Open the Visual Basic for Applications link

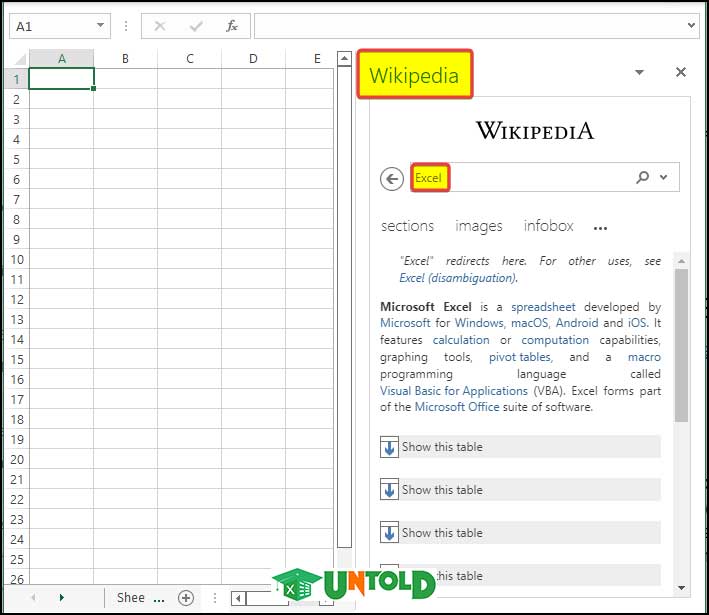454,391
